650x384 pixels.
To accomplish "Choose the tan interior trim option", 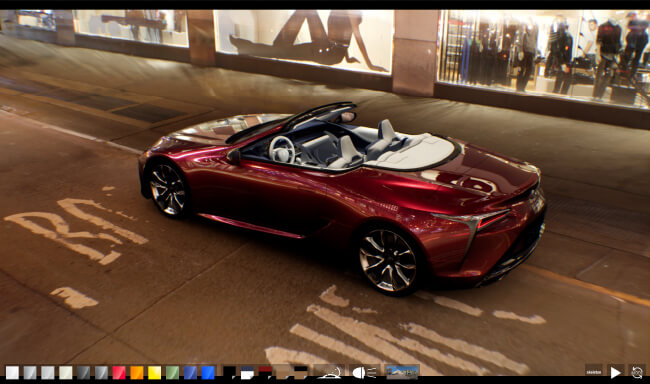I will tap(283, 372).
